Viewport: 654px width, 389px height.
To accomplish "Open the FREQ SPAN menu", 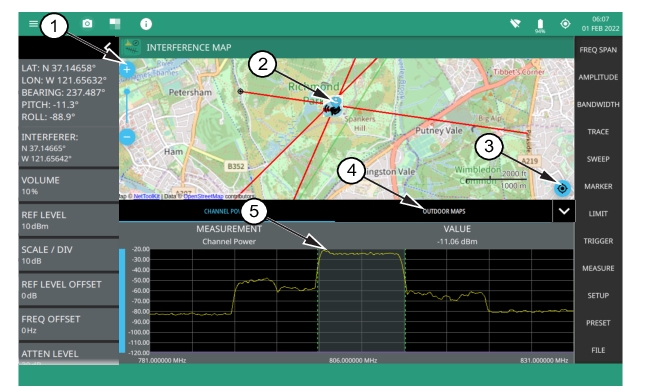I will click(x=598, y=50).
